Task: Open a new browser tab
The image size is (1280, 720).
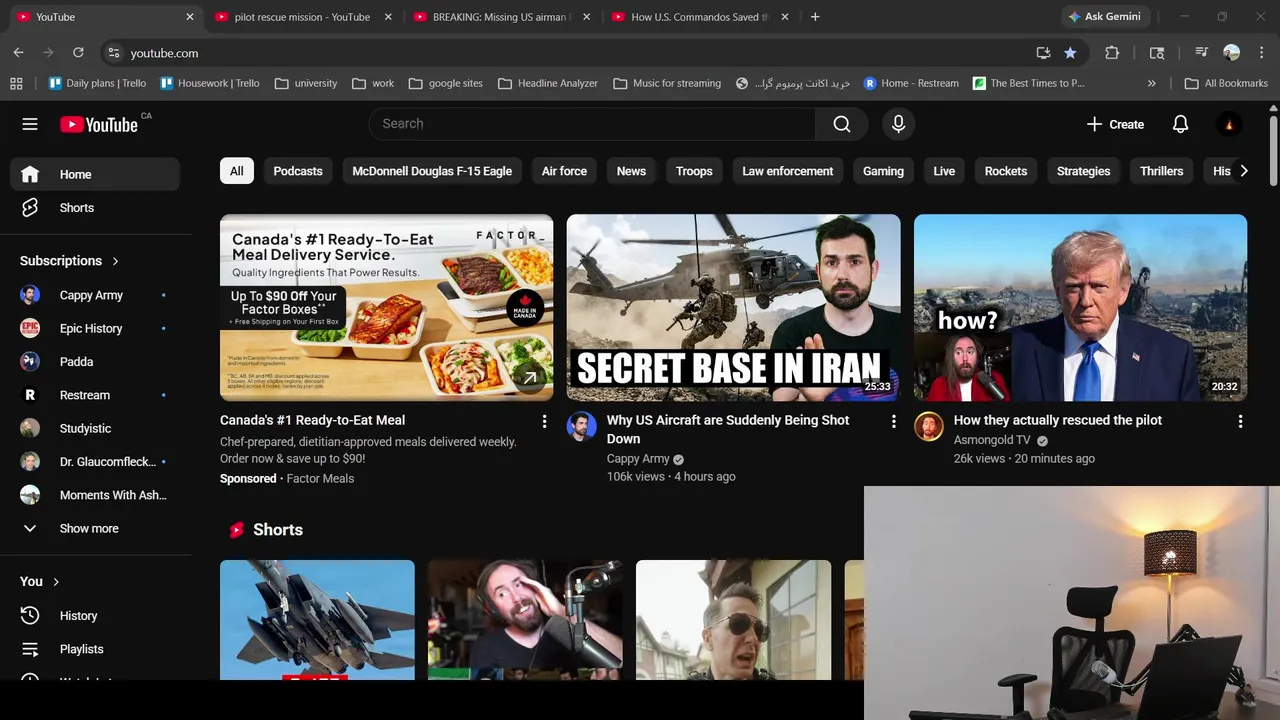Action: pos(815,17)
